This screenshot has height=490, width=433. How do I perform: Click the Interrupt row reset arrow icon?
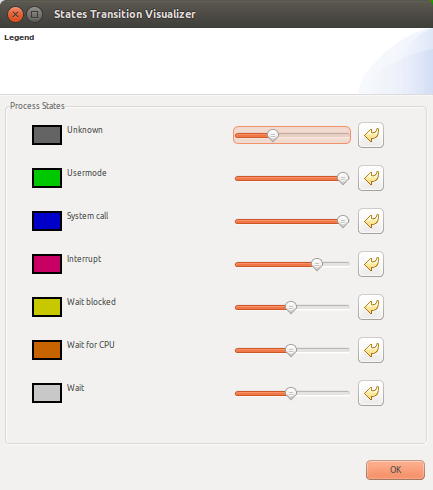[371, 264]
